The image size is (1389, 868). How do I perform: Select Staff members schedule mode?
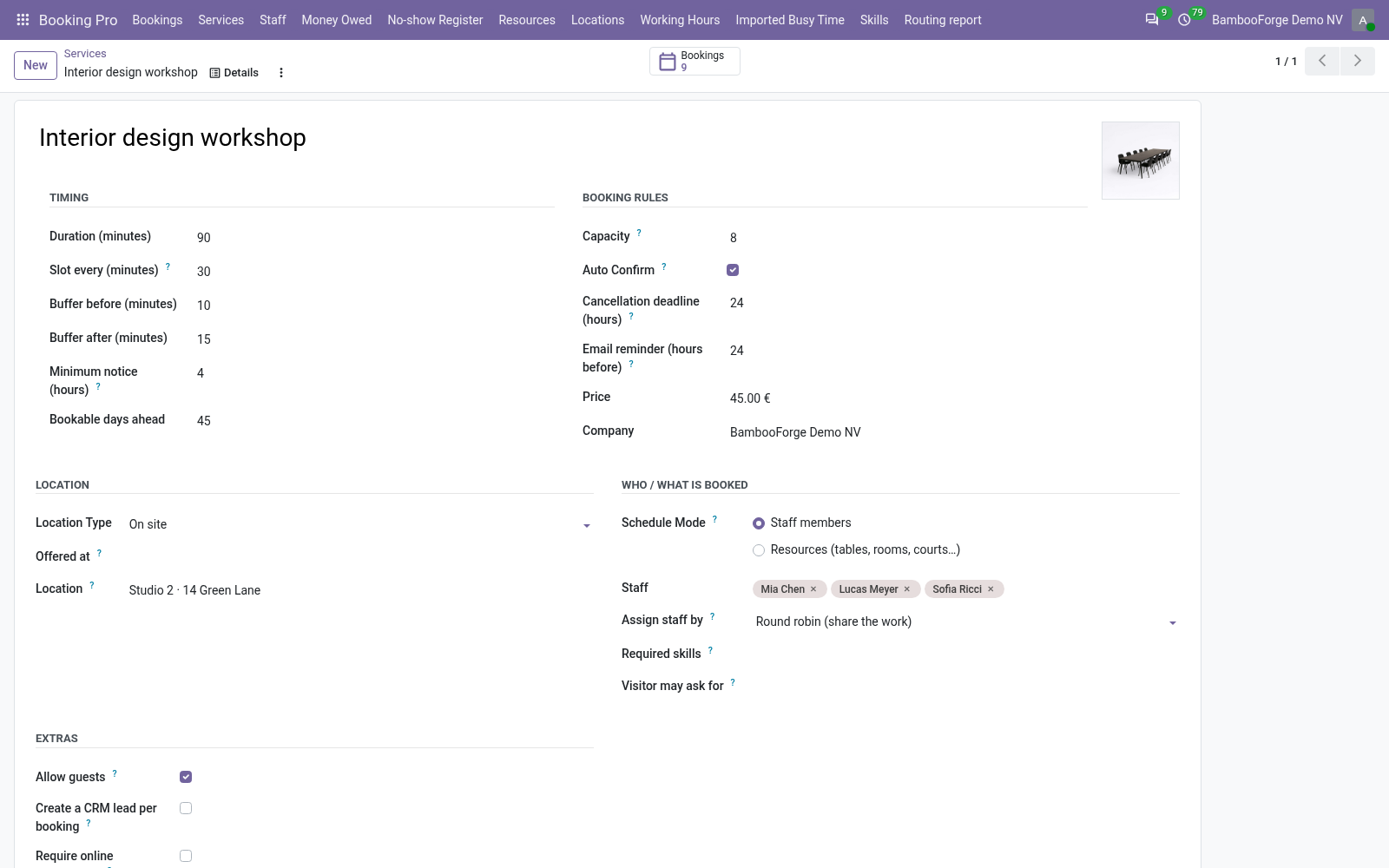tap(759, 523)
